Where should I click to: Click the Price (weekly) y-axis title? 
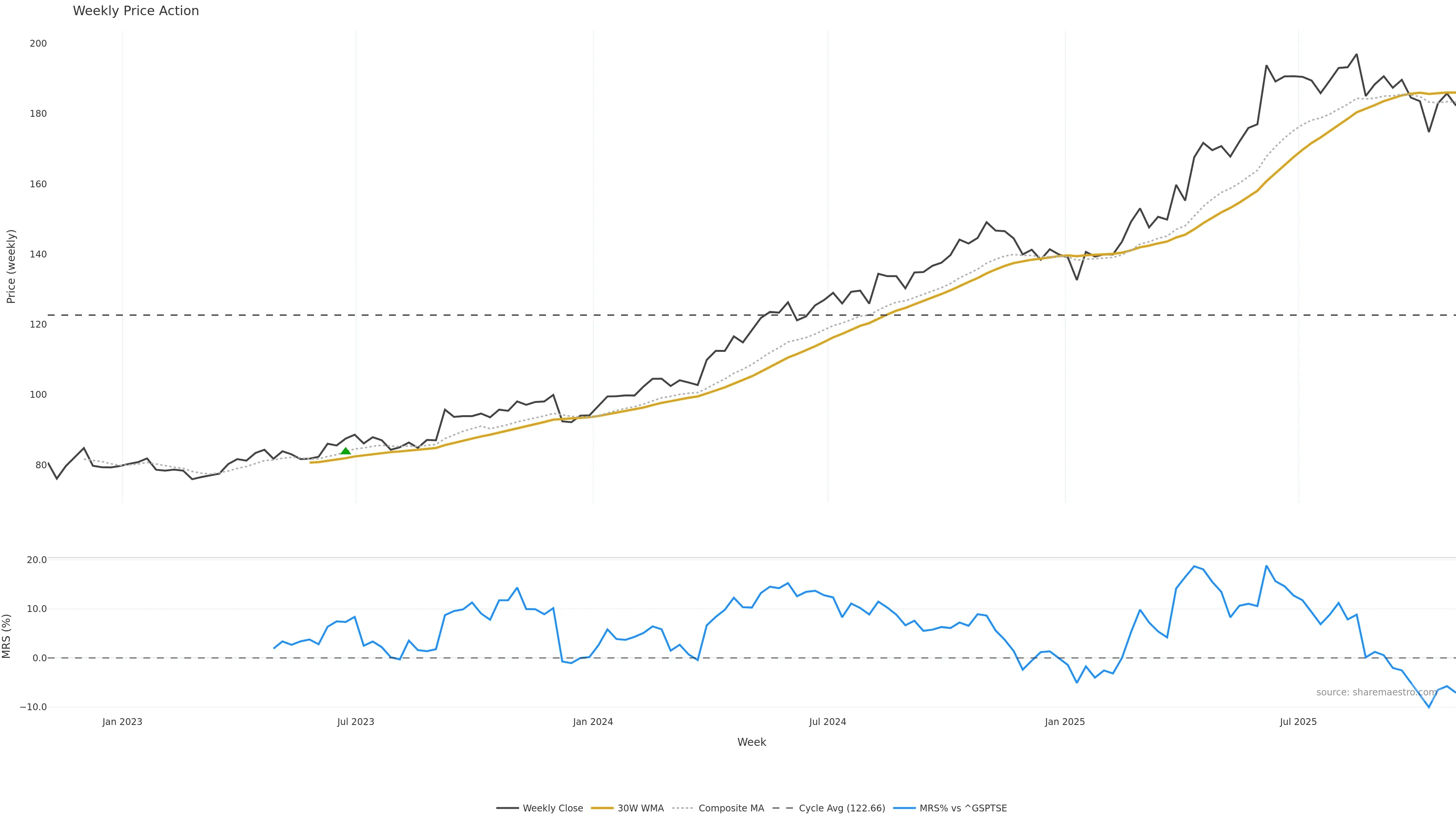(x=11, y=266)
